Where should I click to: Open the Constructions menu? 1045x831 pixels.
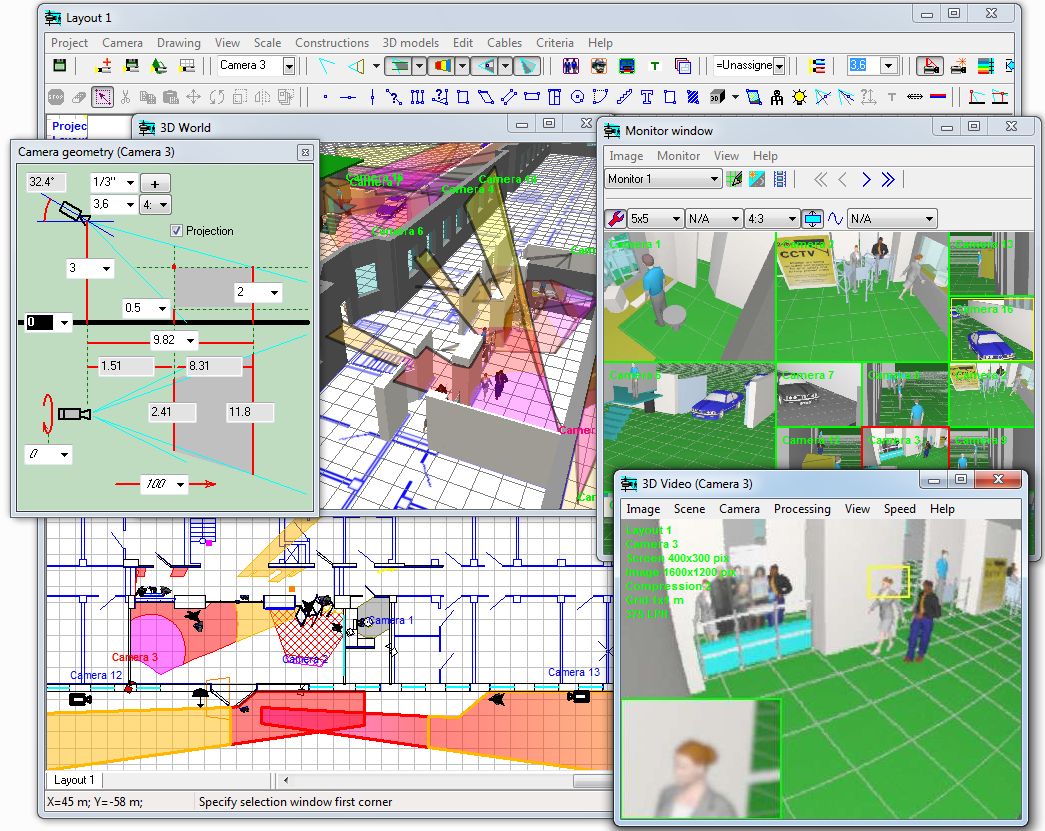[332, 43]
